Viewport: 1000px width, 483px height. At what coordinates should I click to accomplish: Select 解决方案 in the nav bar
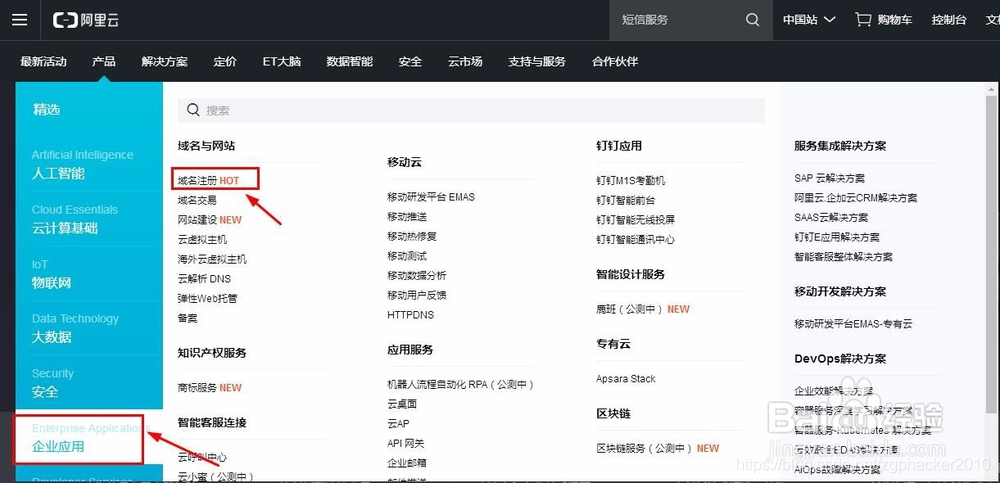165,62
